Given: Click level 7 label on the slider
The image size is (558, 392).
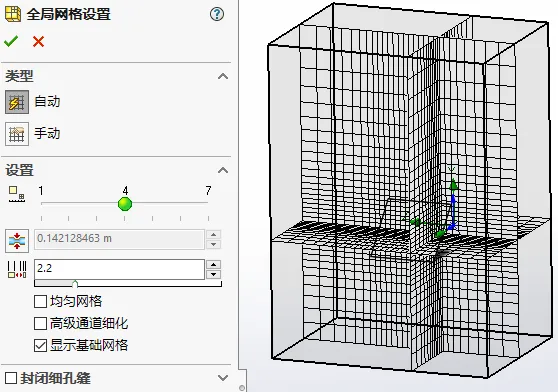Looking at the screenshot, I should [x=208, y=191].
